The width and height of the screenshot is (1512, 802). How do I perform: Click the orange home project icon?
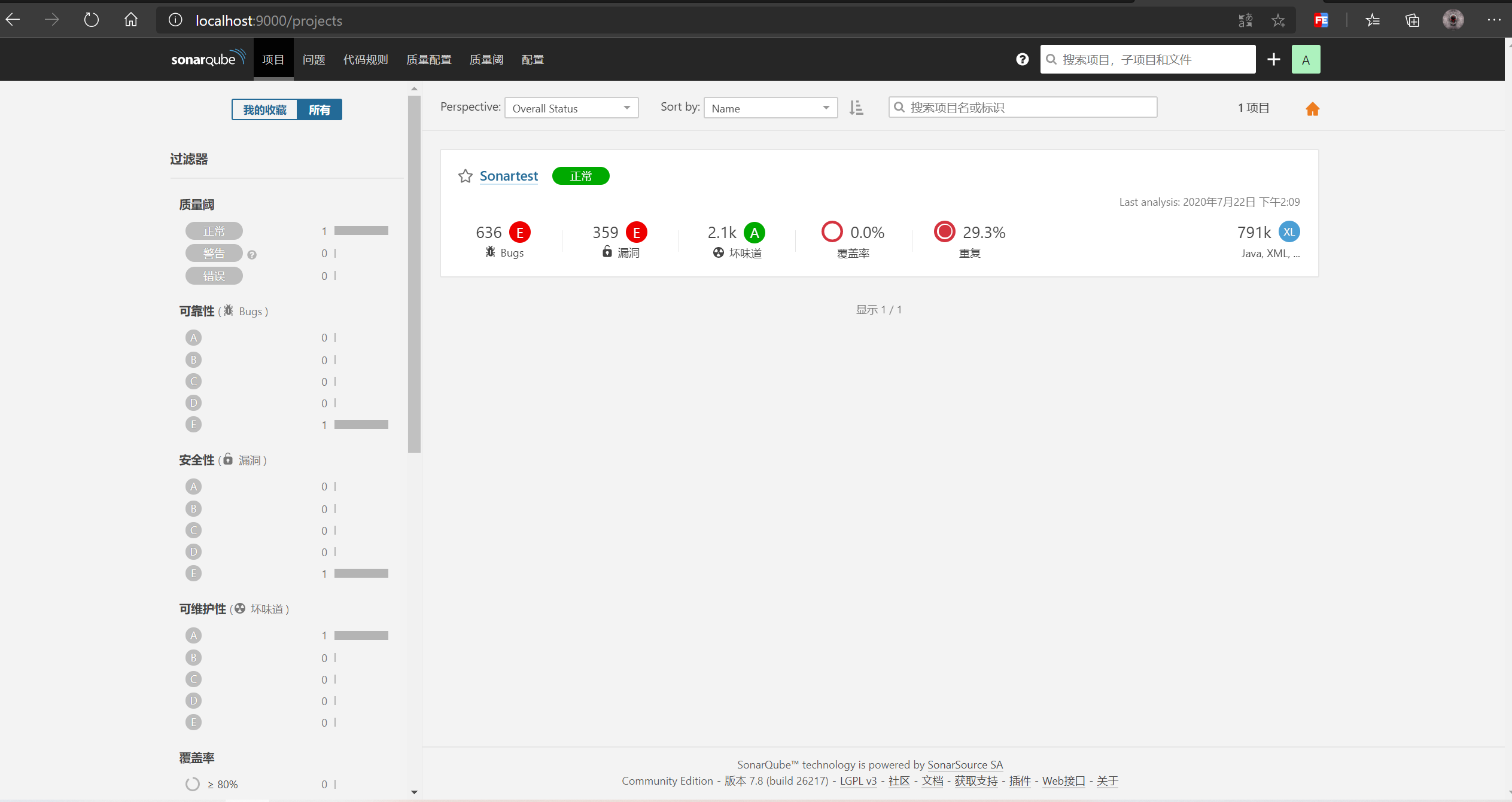[x=1312, y=108]
